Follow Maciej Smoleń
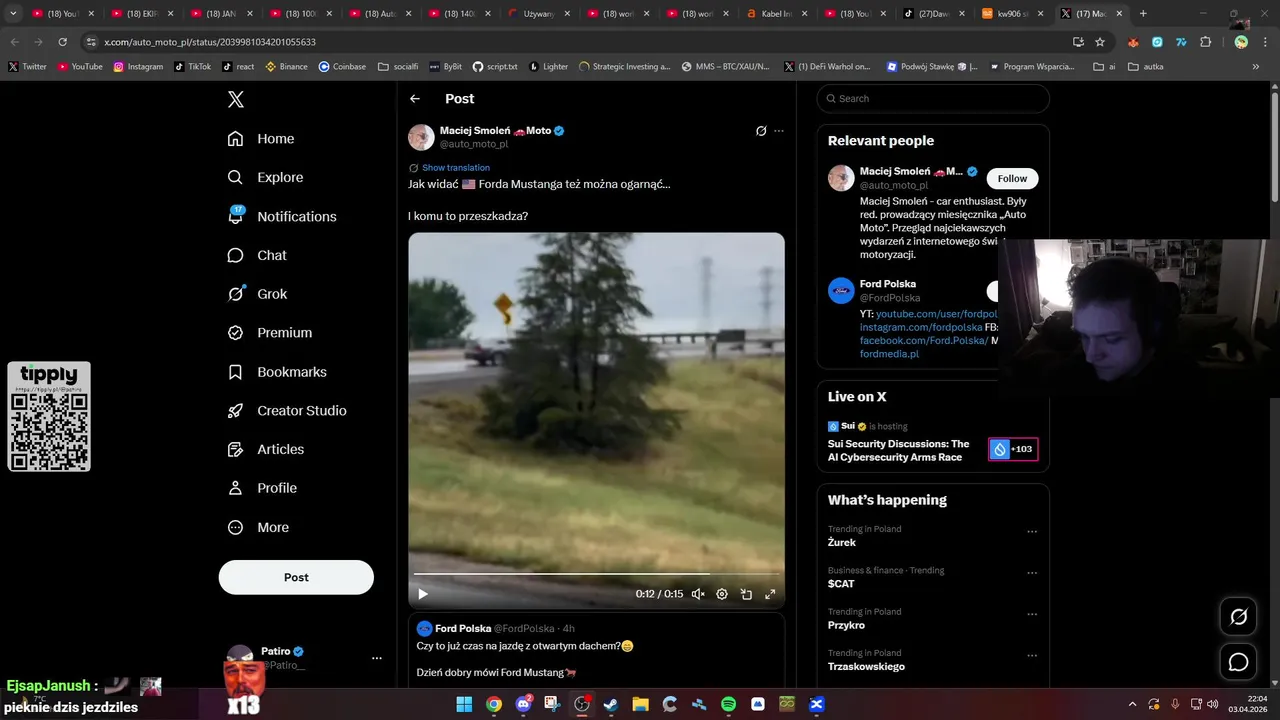 coord(1012,178)
